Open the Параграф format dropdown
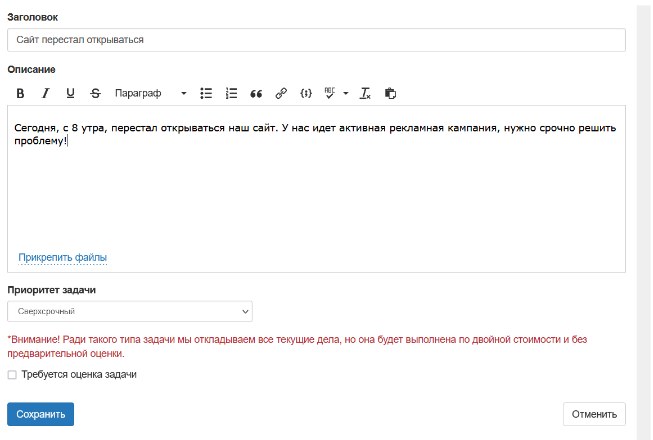Screen dimensions: 653x440 pos(150,93)
